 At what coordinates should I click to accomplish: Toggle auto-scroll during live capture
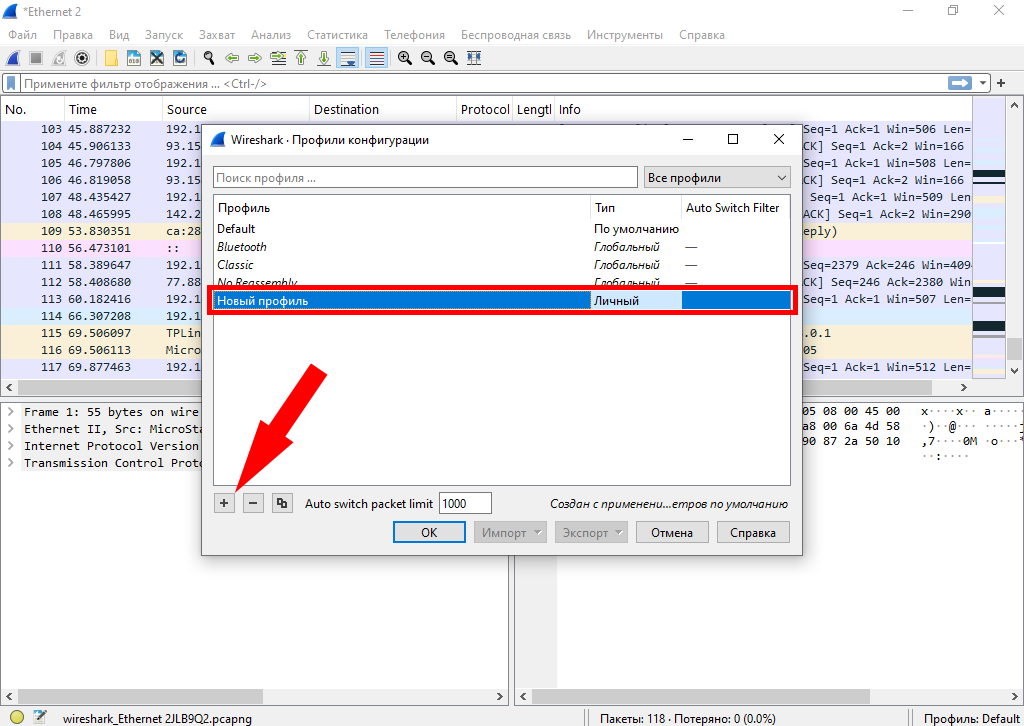pos(347,58)
